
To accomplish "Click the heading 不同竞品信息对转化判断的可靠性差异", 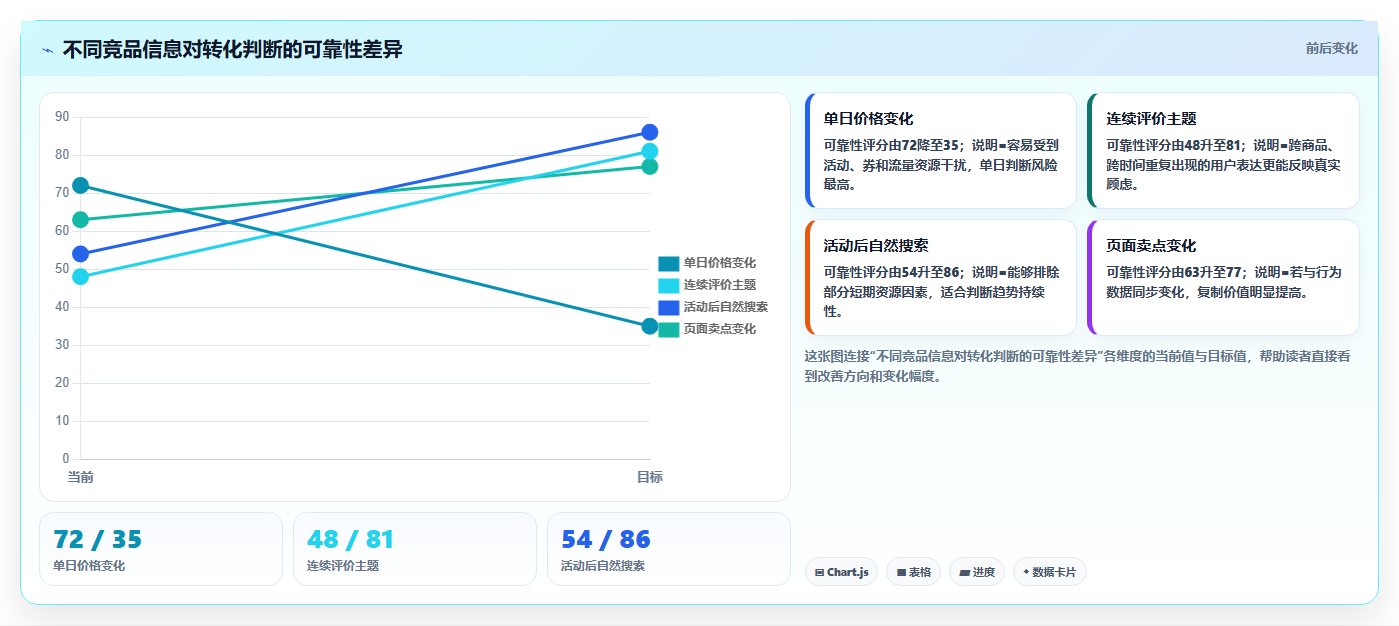I will point(233,49).
